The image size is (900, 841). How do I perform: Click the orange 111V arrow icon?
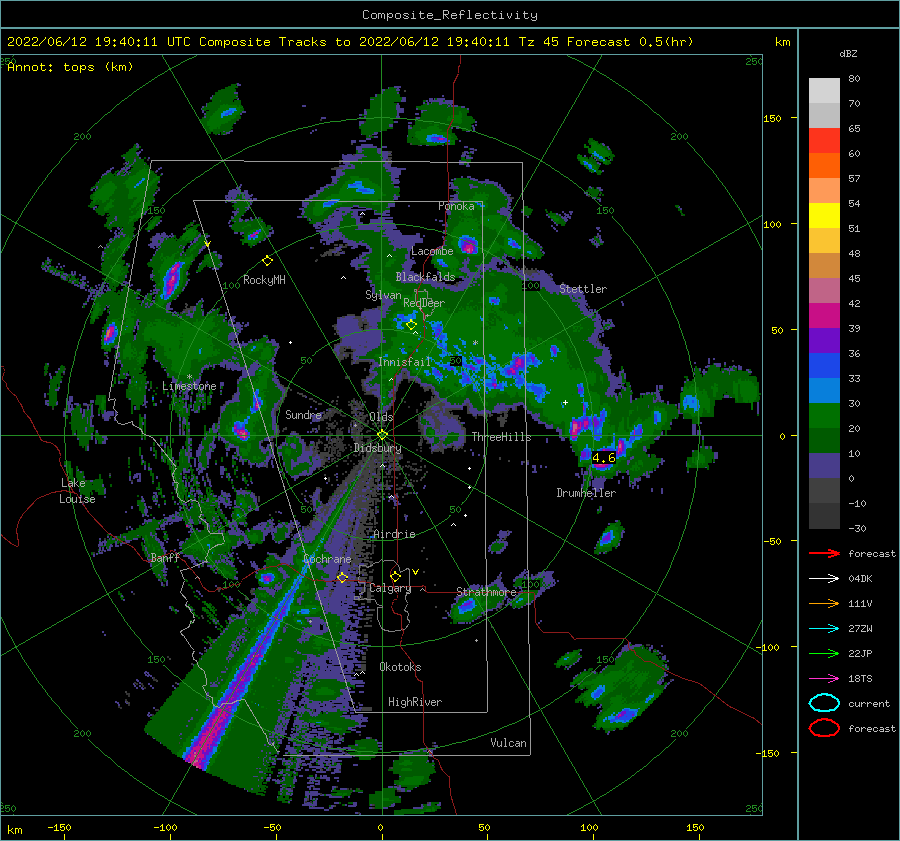click(824, 603)
